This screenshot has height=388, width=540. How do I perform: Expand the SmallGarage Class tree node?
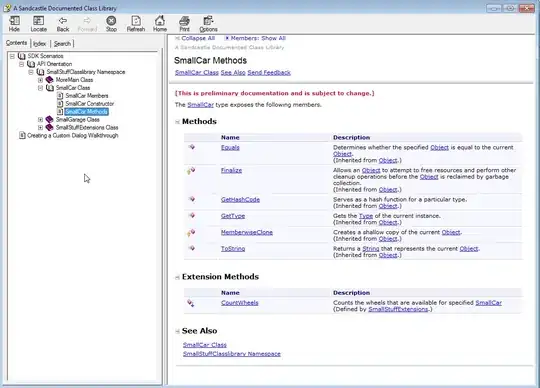(41, 120)
